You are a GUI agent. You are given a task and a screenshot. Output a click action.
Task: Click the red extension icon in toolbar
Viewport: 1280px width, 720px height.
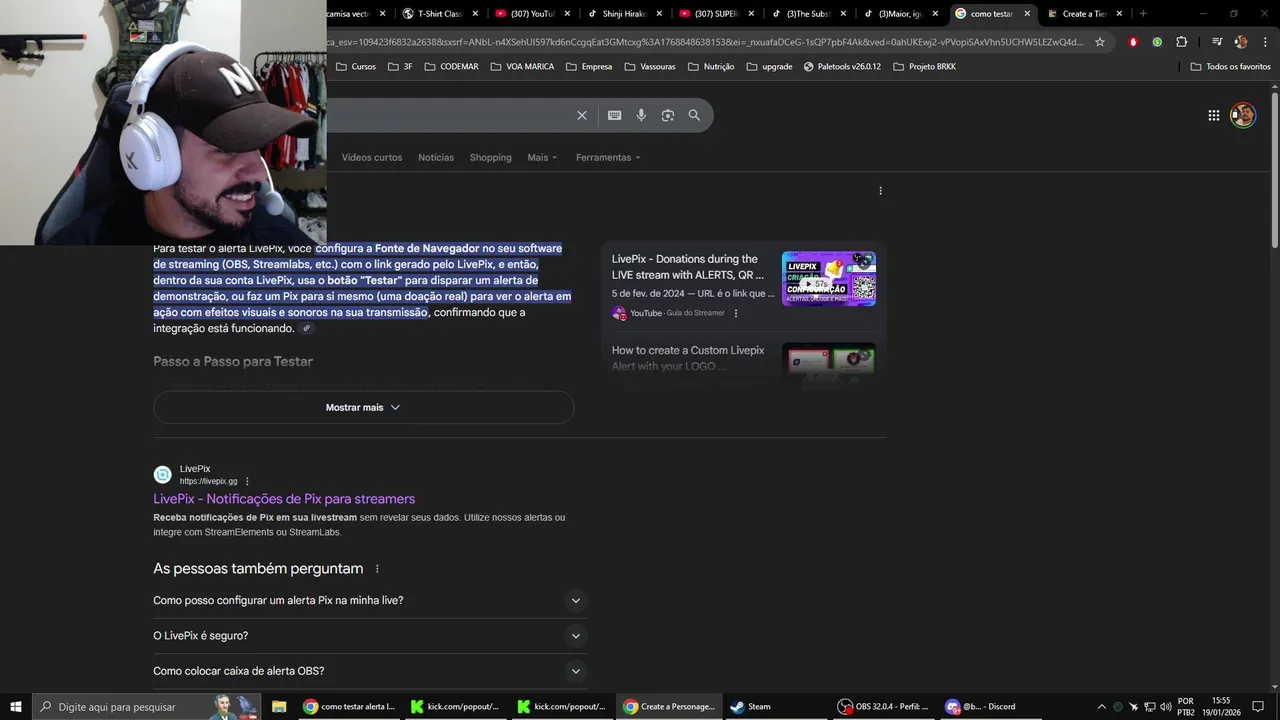click(1133, 42)
